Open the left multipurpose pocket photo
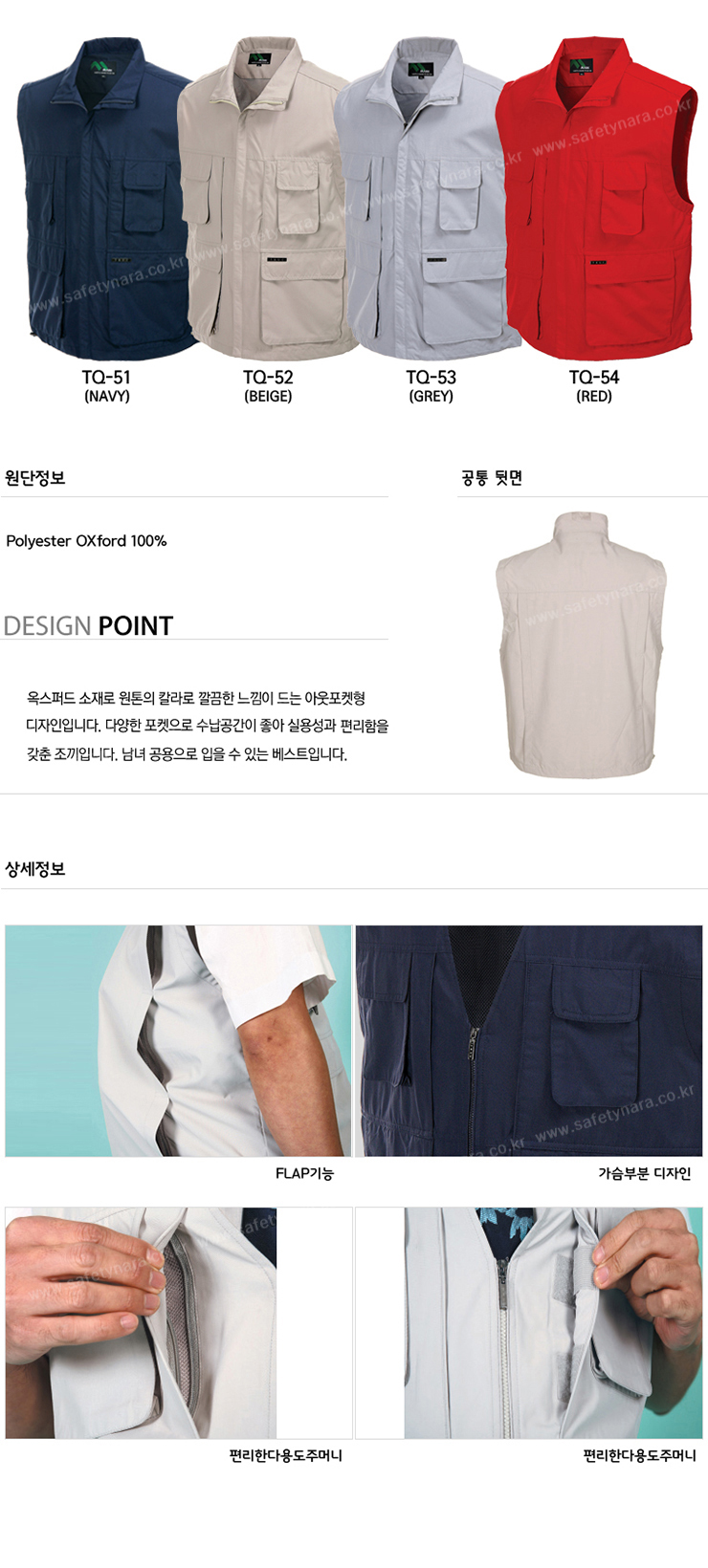708x1568 pixels. (x=141, y=1322)
